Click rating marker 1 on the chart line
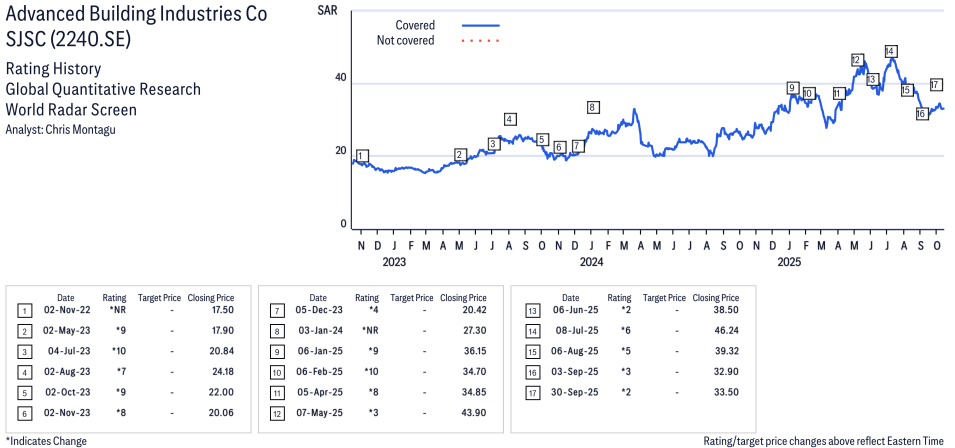 tap(361, 156)
